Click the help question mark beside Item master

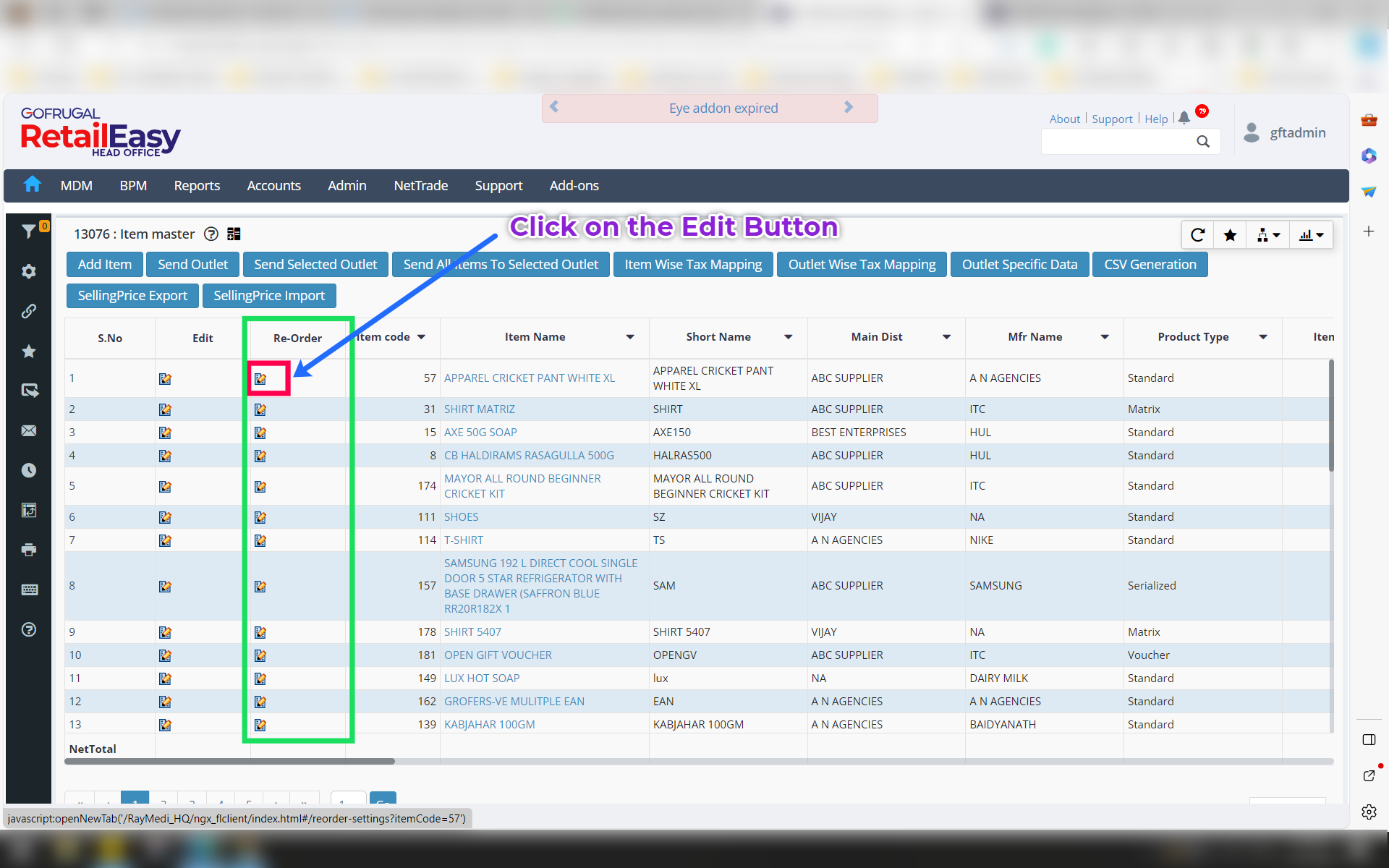(x=211, y=234)
